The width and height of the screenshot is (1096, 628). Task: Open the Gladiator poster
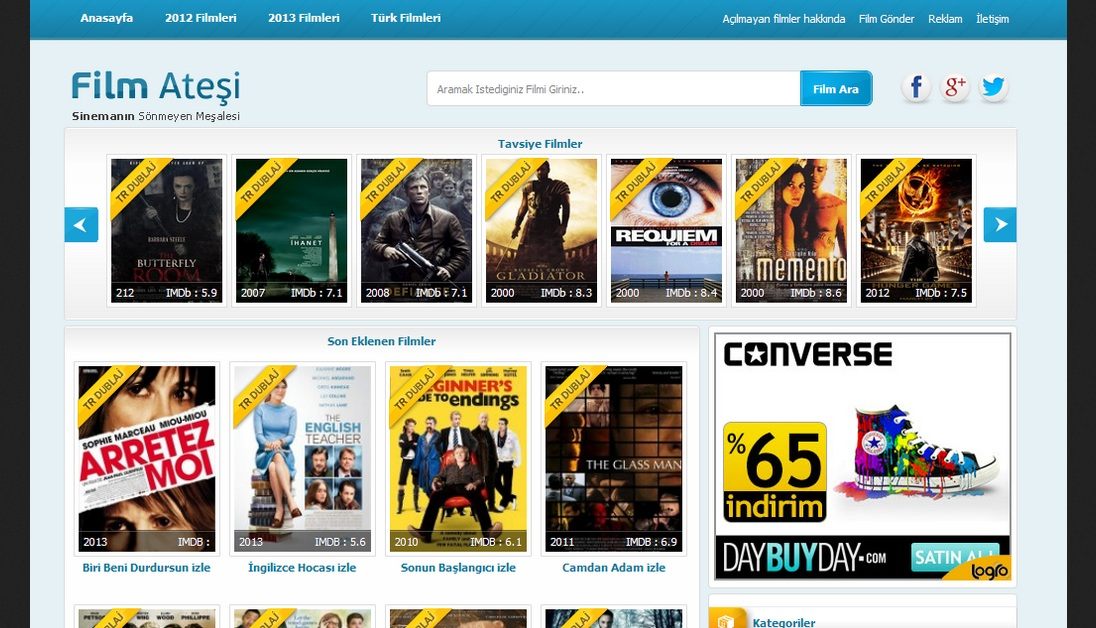pos(542,231)
